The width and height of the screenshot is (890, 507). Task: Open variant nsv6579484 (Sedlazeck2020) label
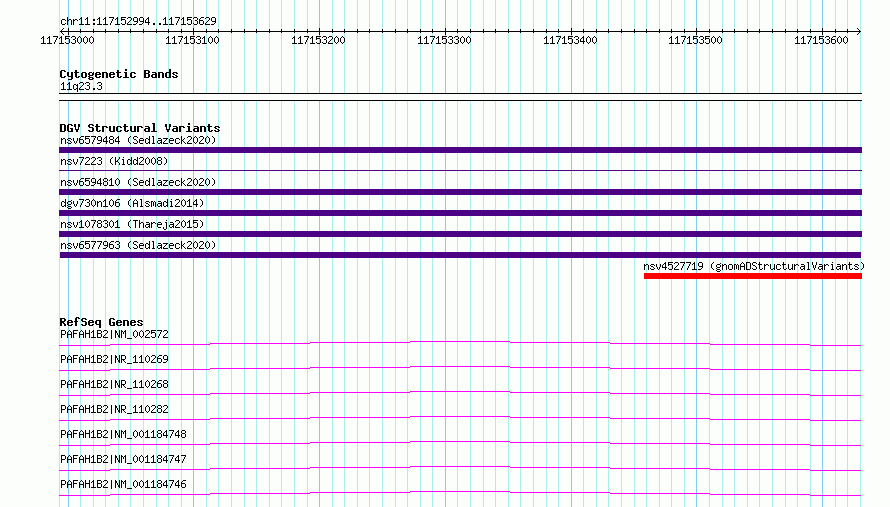coord(138,140)
